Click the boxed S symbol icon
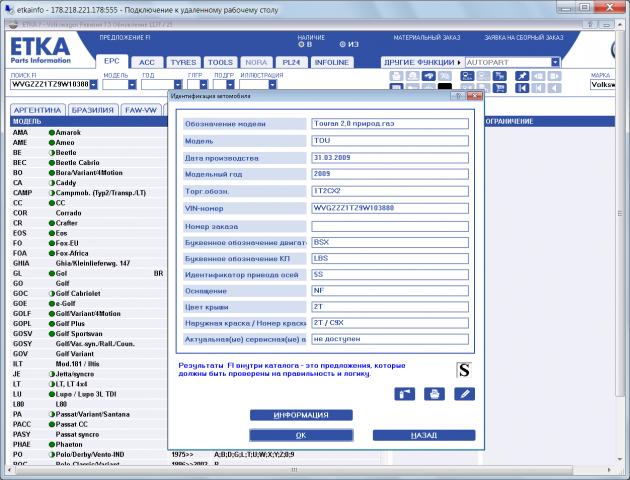The image size is (630, 480). [x=463, y=370]
